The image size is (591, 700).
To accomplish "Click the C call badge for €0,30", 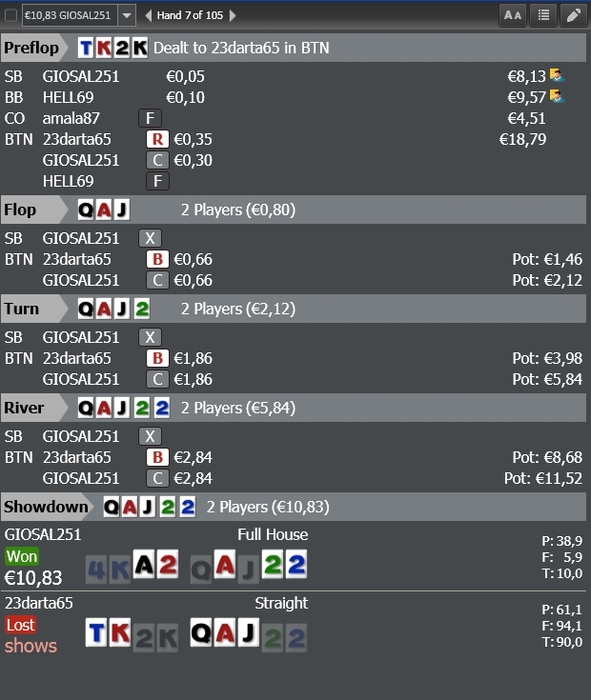I will coord(158,160).
